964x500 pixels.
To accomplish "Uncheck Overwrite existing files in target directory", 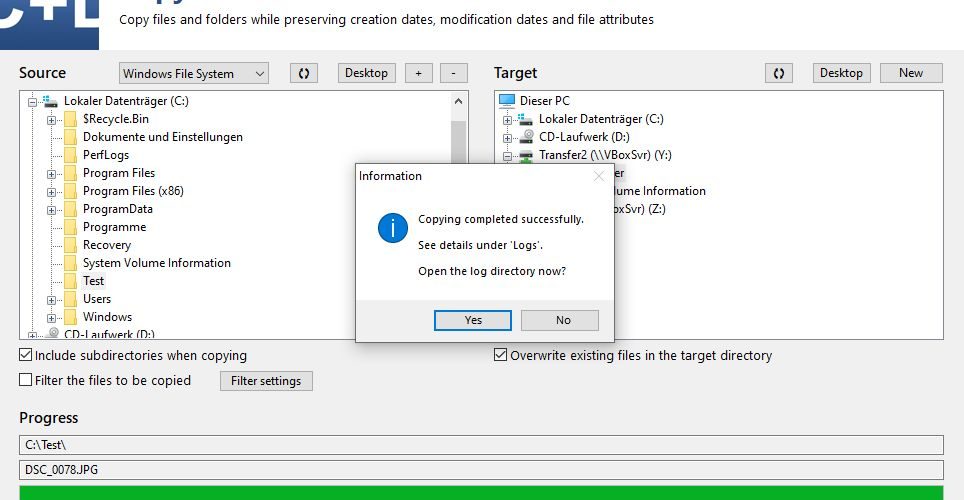I will click(x=500, y=355).
